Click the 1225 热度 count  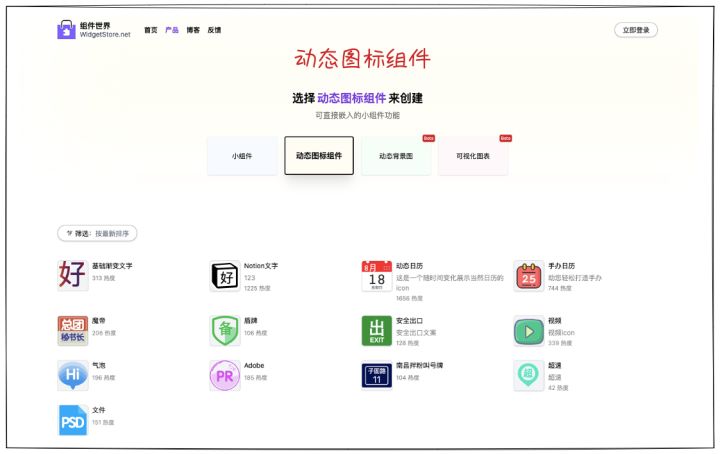pos(257,288)
